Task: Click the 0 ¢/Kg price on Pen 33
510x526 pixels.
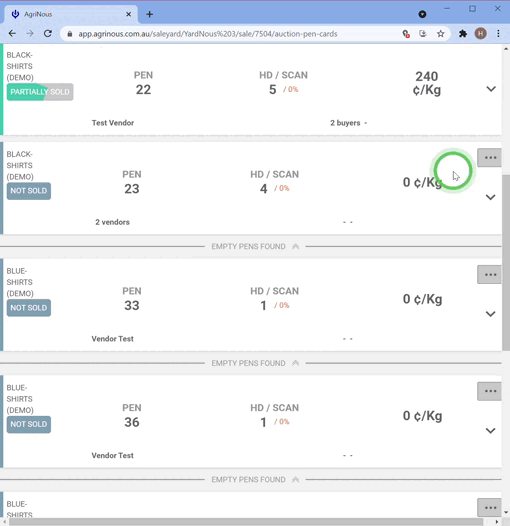Action: (x=422, y=299)
